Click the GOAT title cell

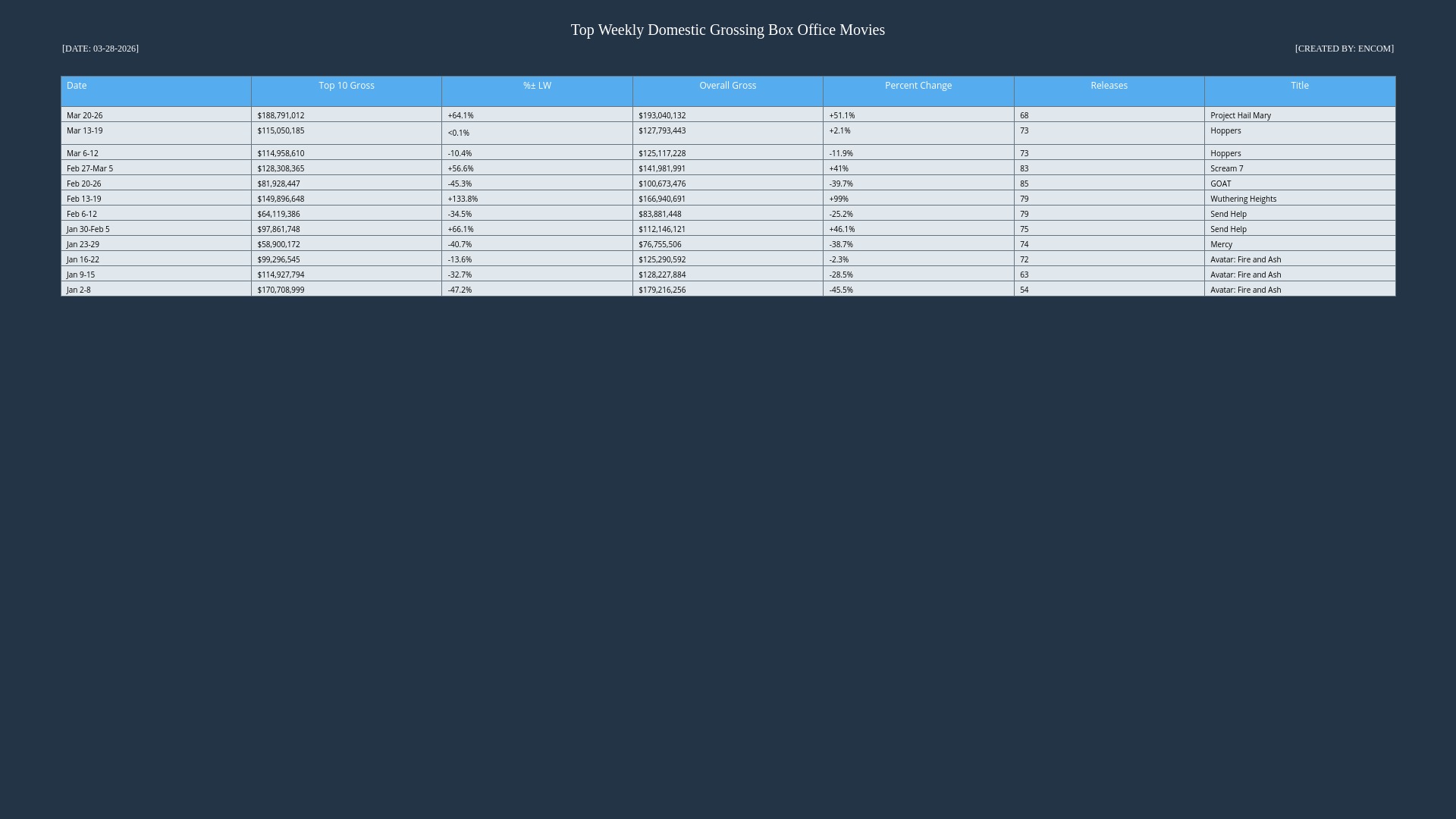(1220, 184)
